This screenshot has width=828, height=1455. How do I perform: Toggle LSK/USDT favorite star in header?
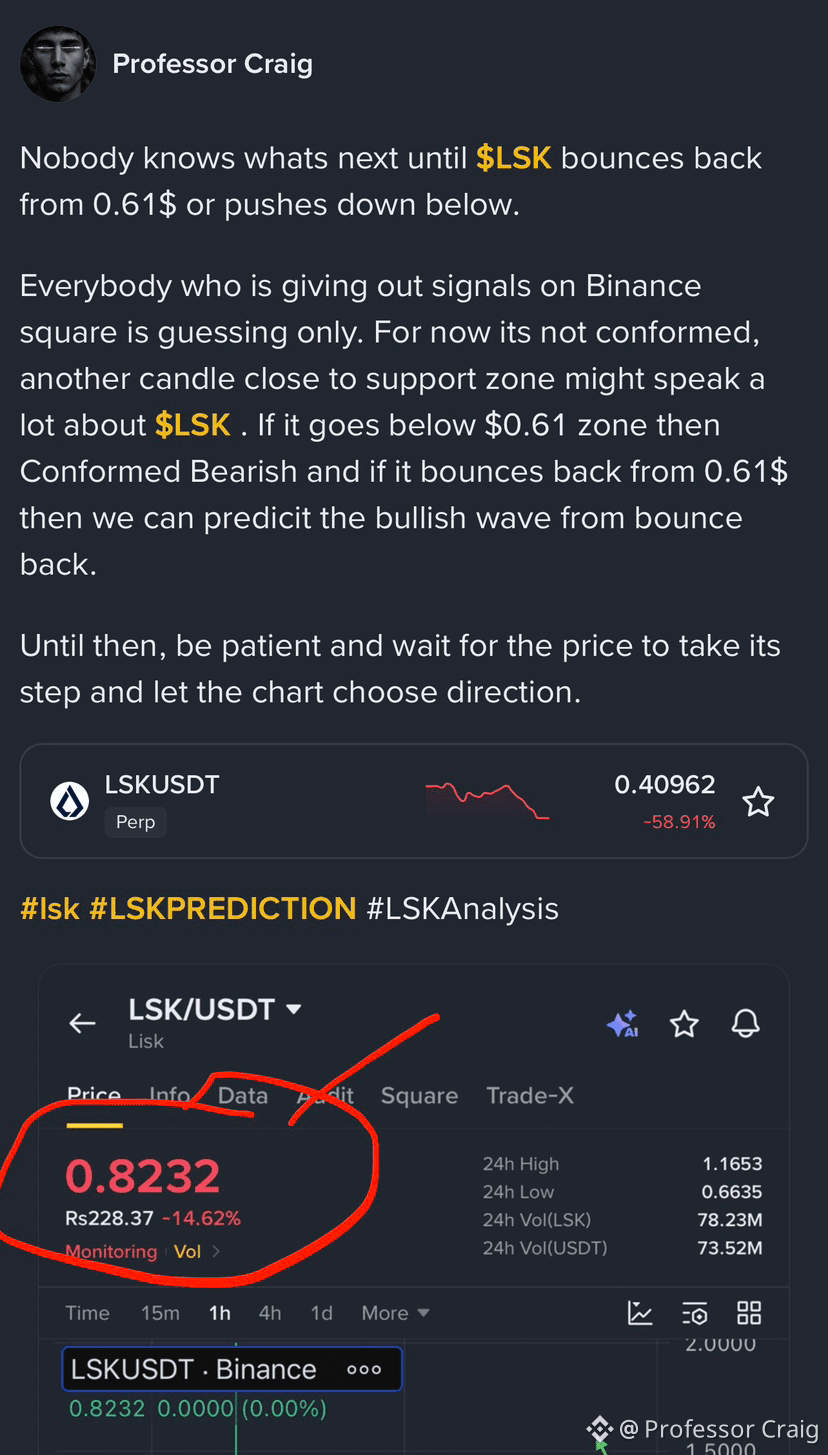tap(684, 1023)
